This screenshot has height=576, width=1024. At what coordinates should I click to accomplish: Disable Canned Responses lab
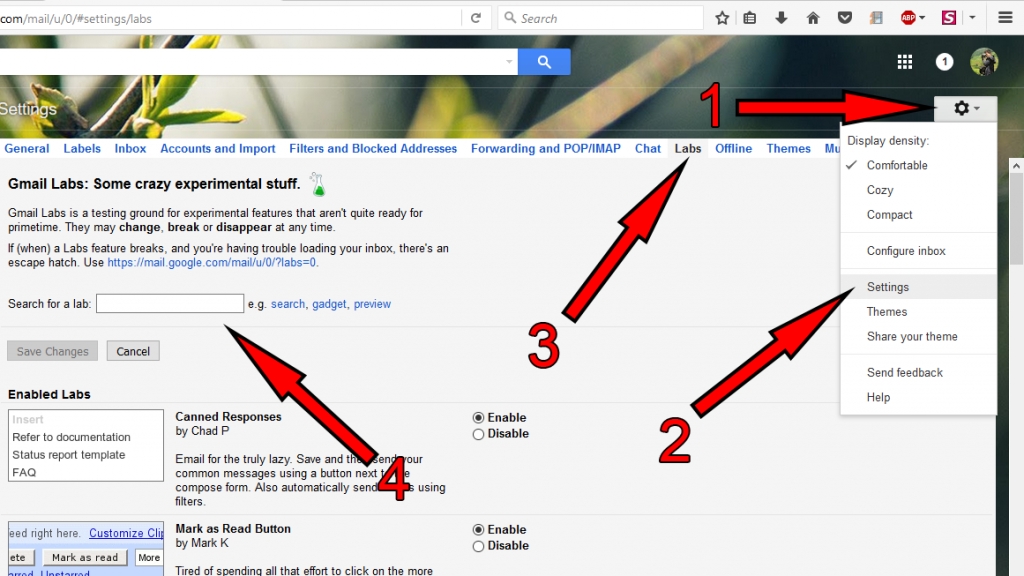click(x=478, y=434)
